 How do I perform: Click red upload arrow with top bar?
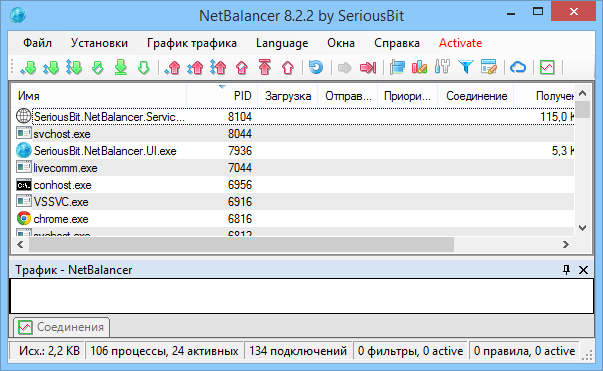tap(265, 67)
